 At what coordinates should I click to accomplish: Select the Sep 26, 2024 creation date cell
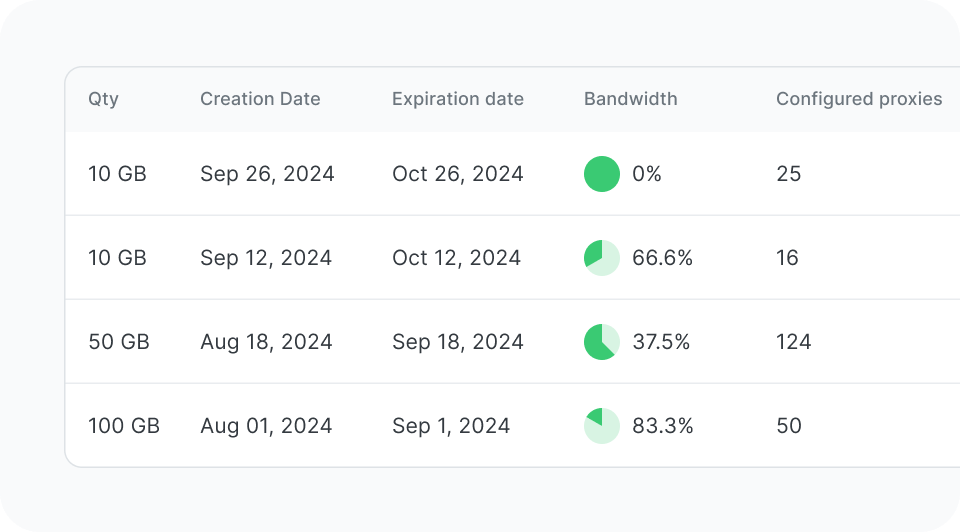pyautogui.click(x=267, y=174)
